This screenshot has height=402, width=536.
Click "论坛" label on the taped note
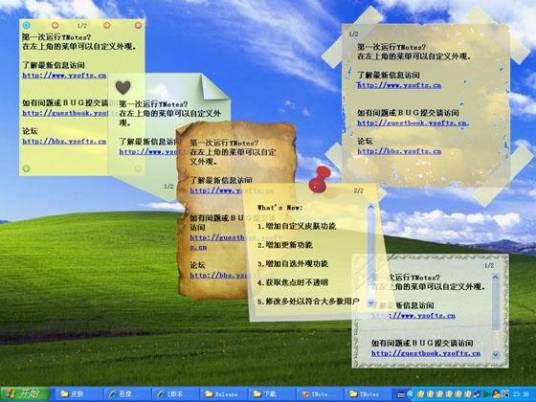[x=365, y=141]
